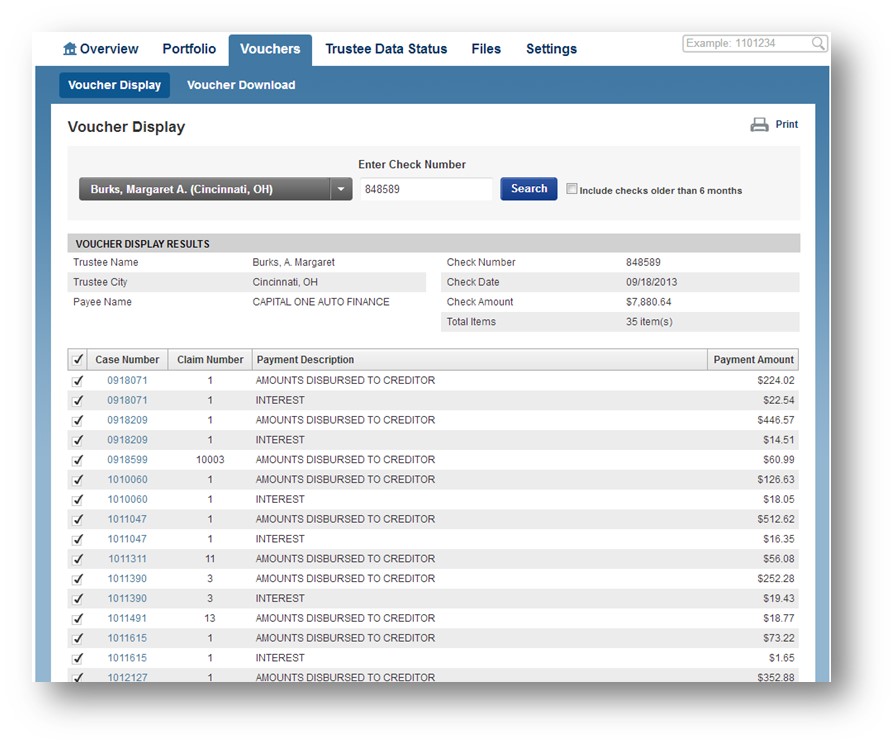896x747 pixels.
Task: Uncheck the row for case 1011311
Action: pos(78,559)
